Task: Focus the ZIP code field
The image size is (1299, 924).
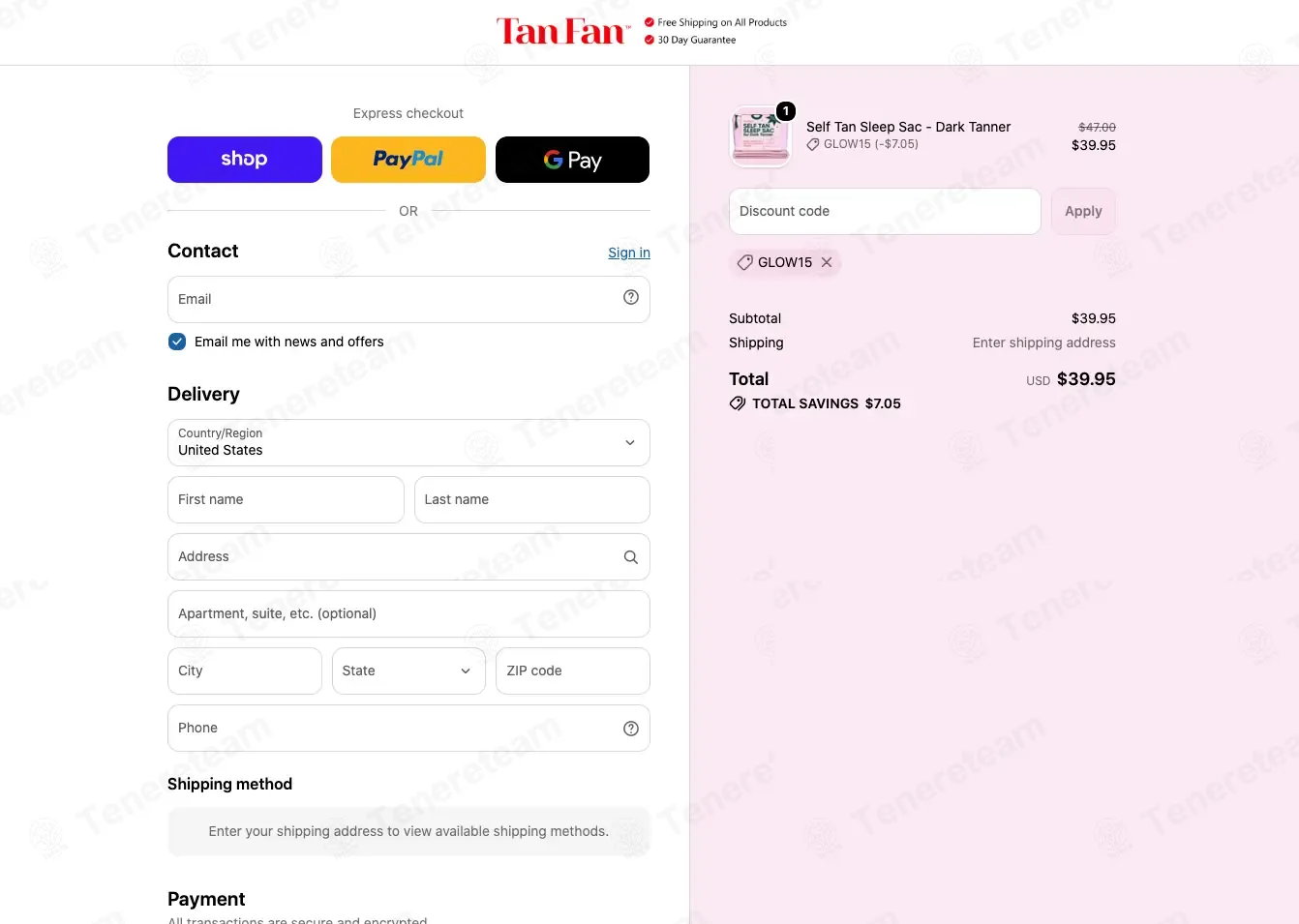Action: (x=573, y=671)
